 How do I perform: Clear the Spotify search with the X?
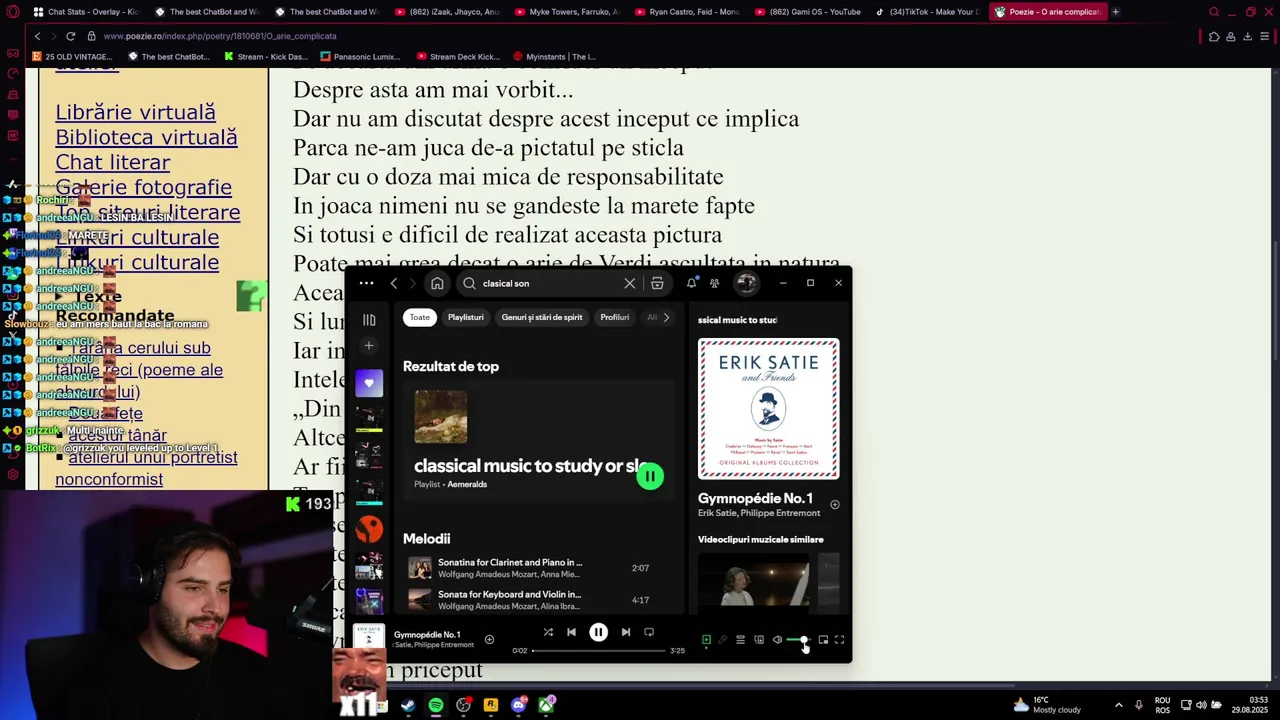point(630,283)
